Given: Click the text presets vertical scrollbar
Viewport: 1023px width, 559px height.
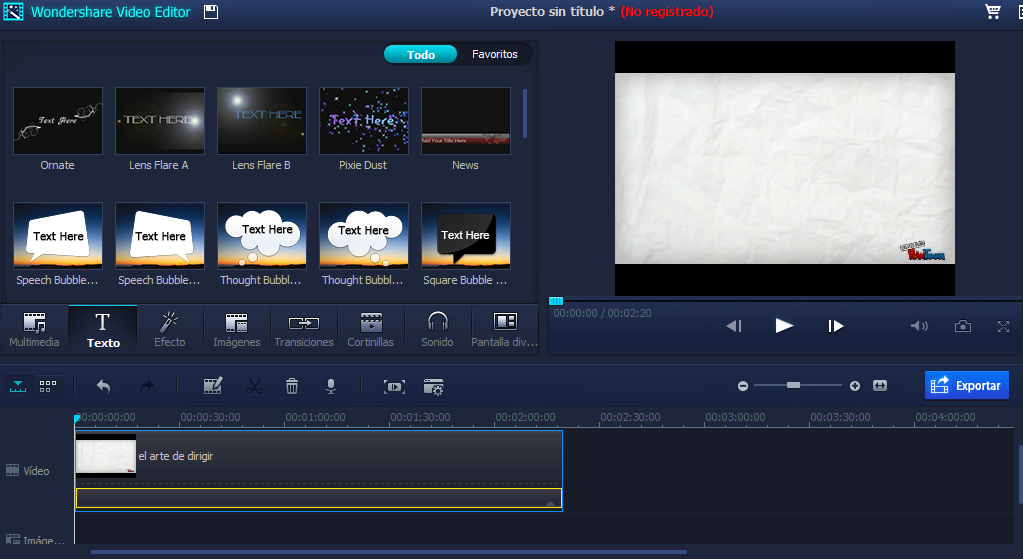Looking at the screenshot, I should (525, 113).
